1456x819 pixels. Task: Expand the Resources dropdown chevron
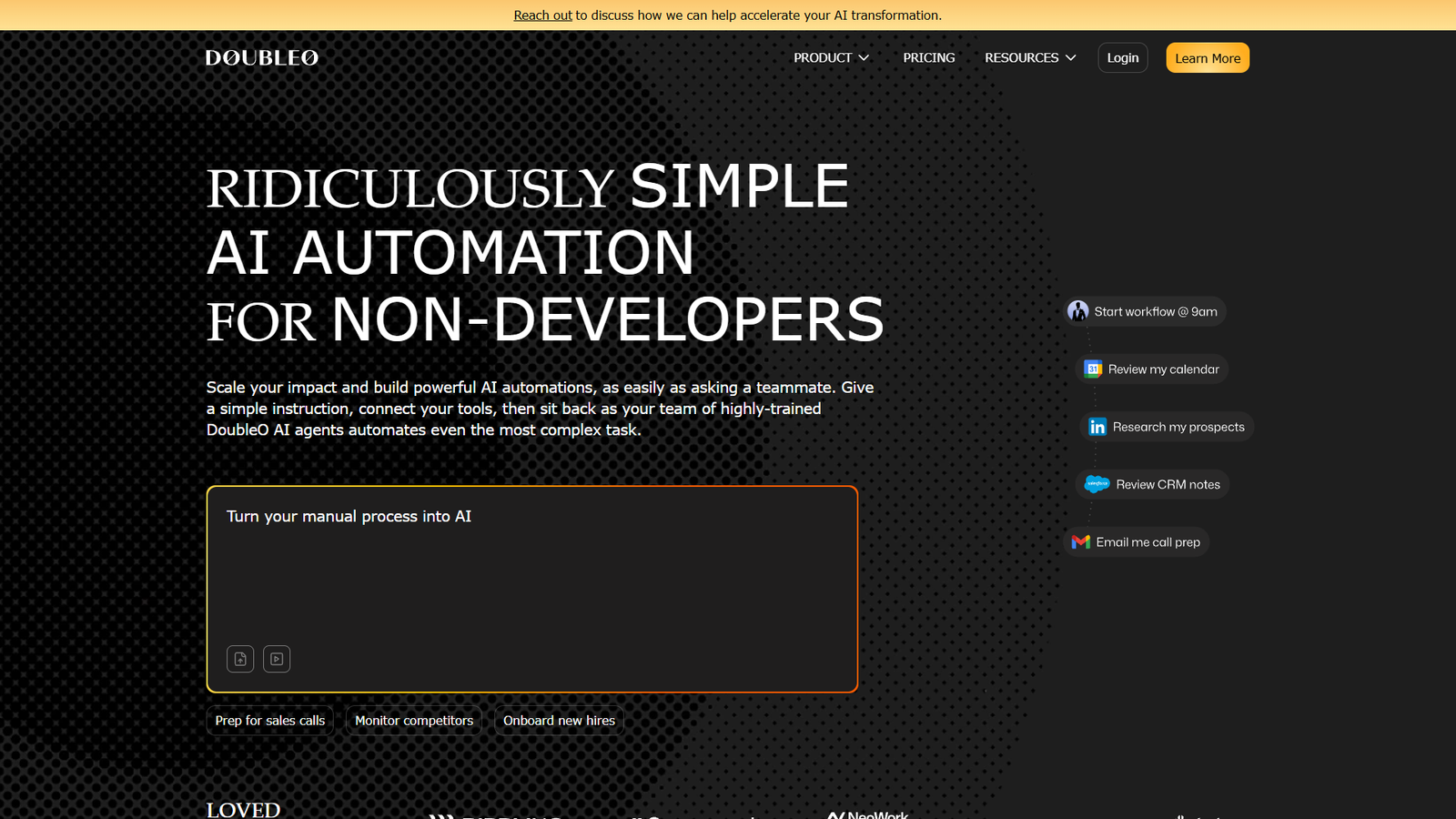[1071, 57]
